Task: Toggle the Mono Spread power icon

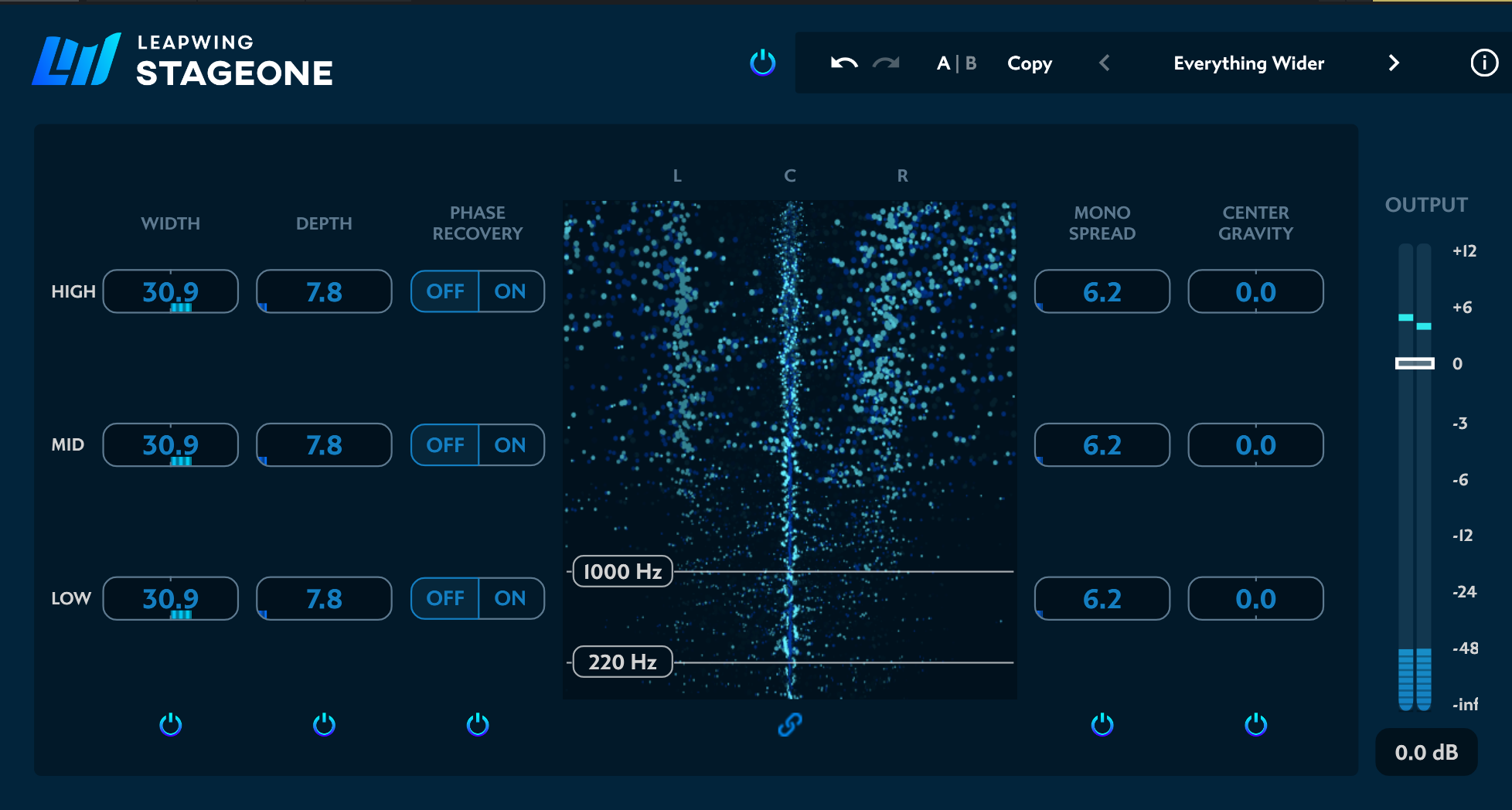Action: point(1102,724)
